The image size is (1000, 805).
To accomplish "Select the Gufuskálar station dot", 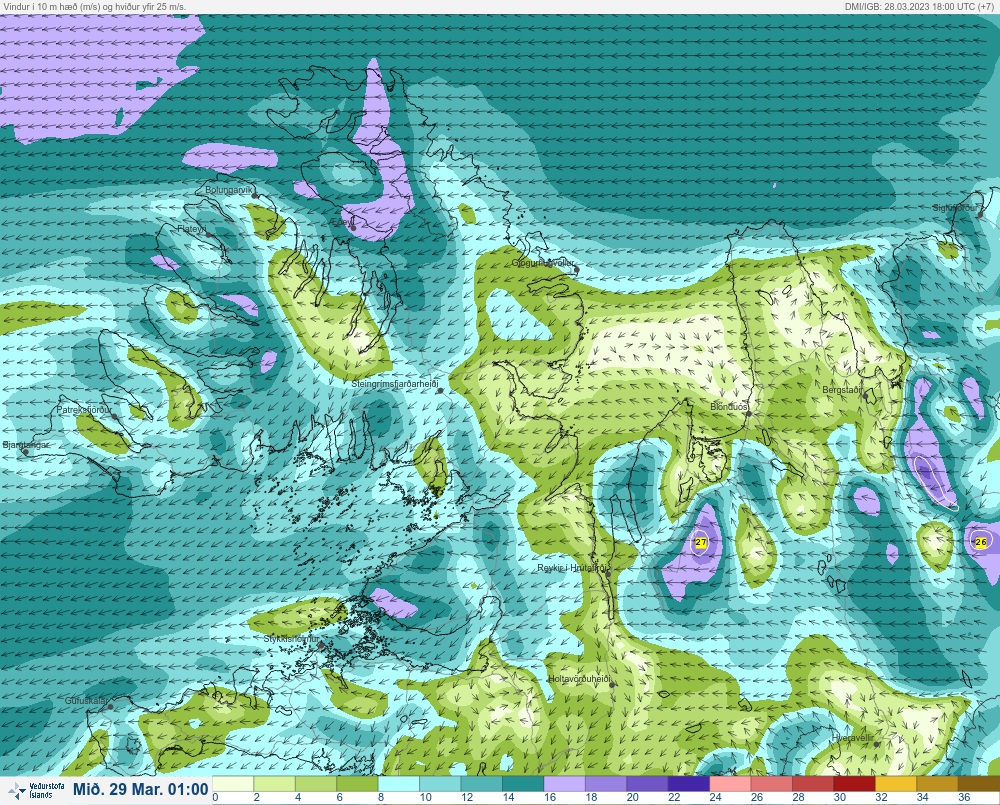I will [x=110, y=707].
